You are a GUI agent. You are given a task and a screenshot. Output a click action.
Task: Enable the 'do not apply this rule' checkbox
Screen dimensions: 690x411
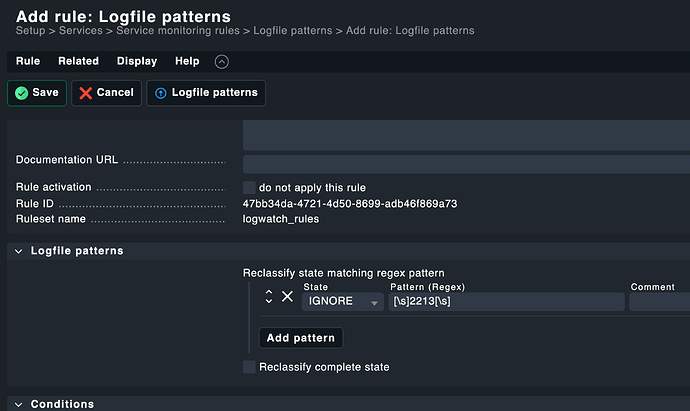click(x=250, y=187)
